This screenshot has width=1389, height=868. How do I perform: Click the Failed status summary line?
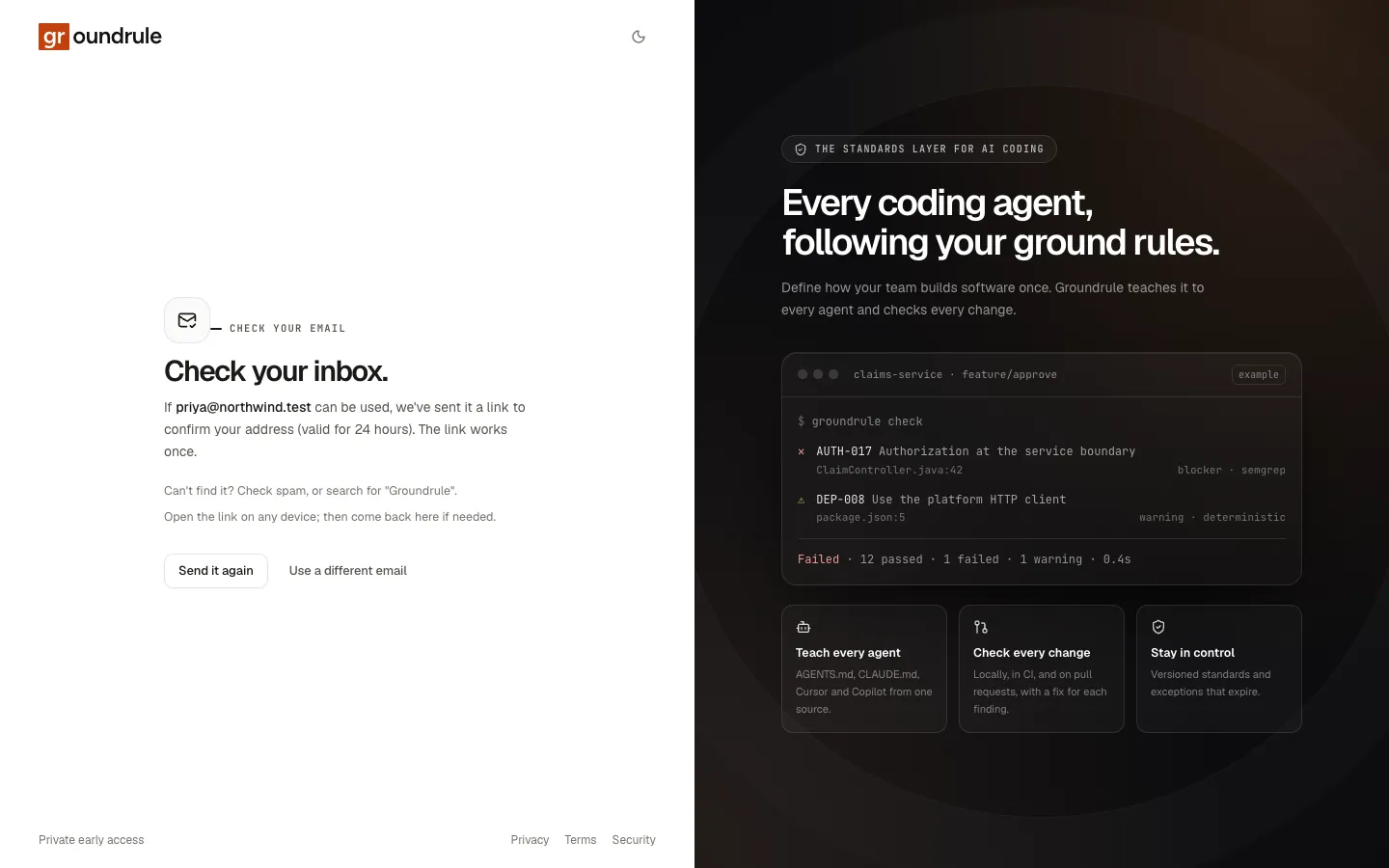coord(965,559)
